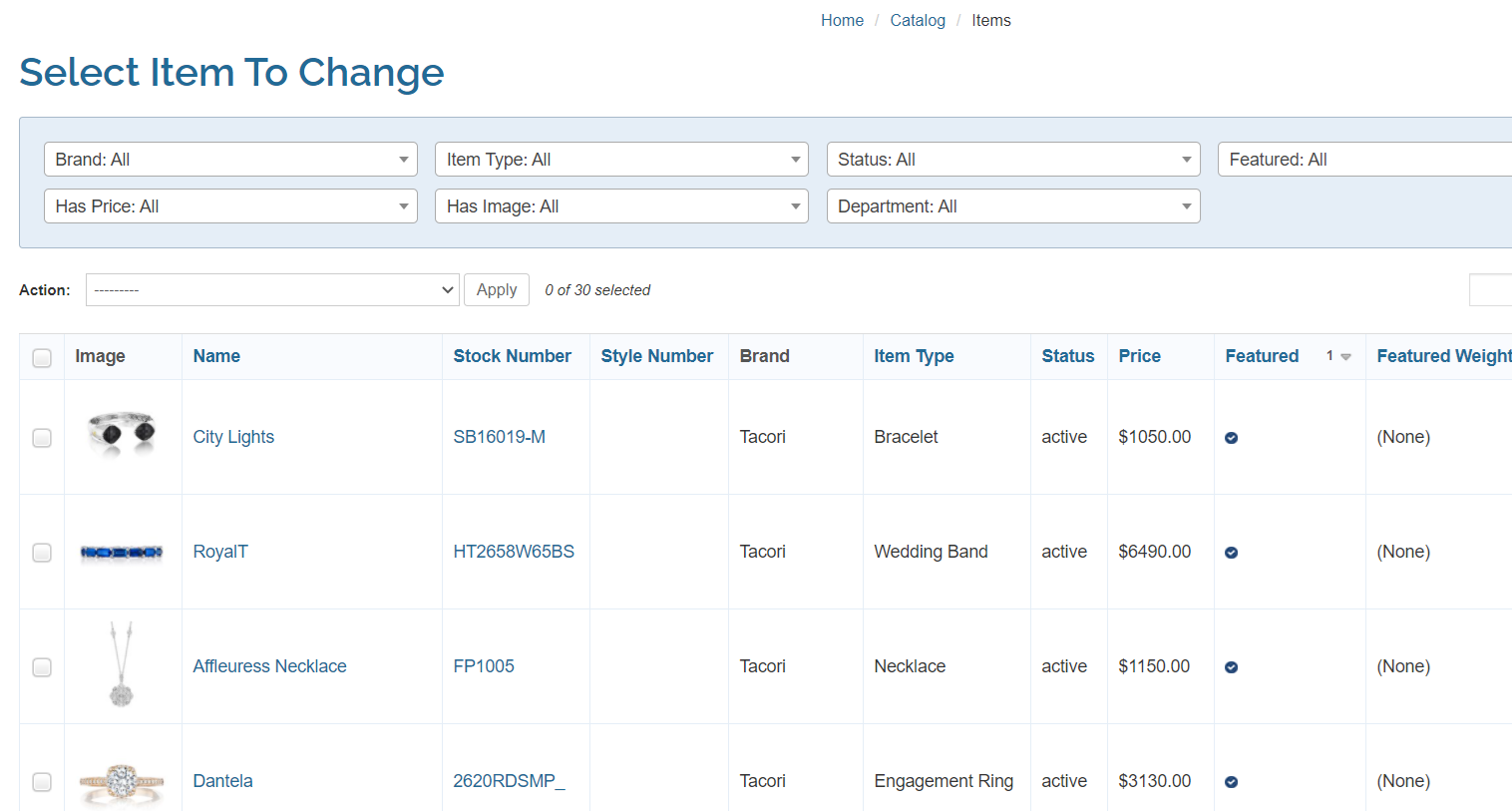Click the $6490.00 price cell
Viewport: 1512px width, 811px height.
click(1155, 552)
